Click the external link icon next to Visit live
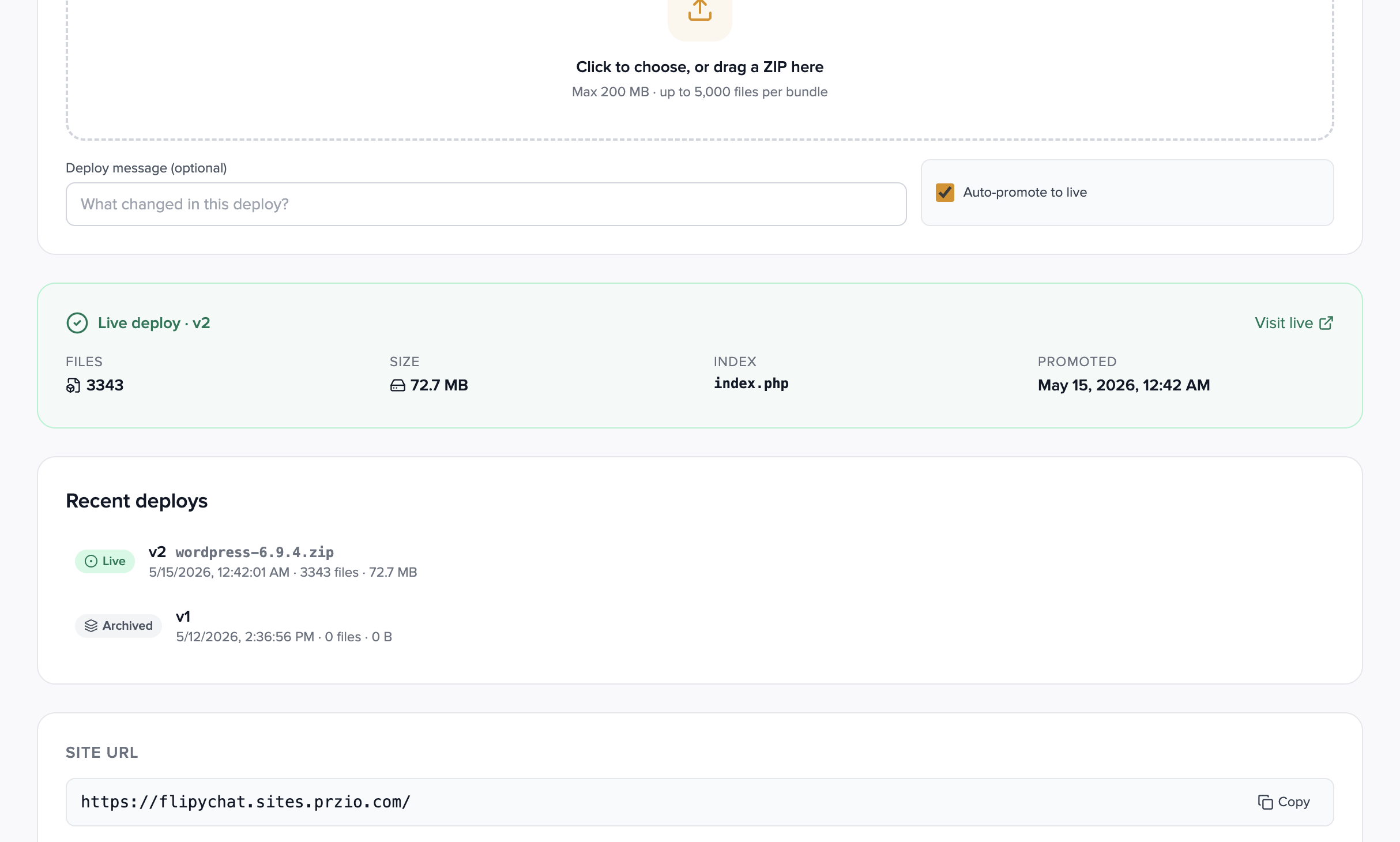The image size is (1400, 842). 1326,323
